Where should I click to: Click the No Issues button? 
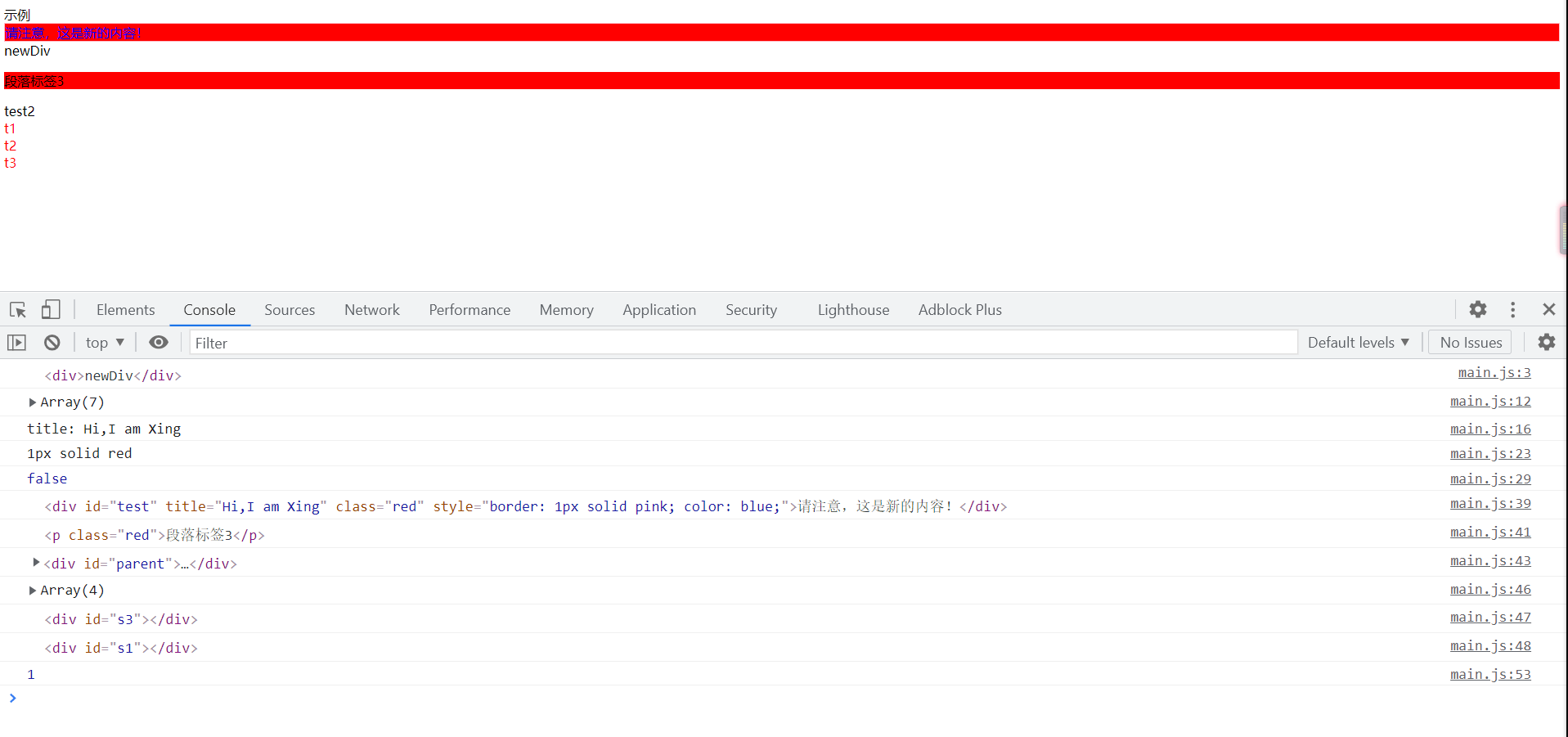click(x=1469, y=342)
